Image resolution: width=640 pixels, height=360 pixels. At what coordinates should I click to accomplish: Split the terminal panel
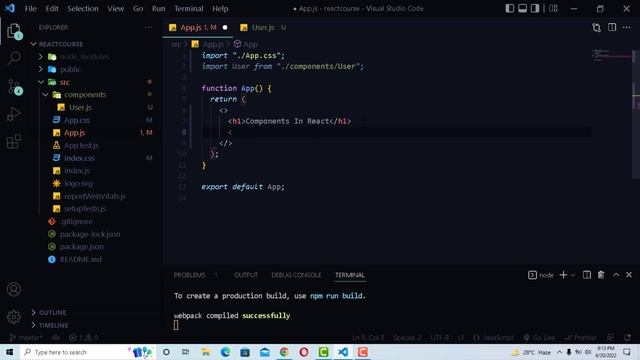[587, 275]
